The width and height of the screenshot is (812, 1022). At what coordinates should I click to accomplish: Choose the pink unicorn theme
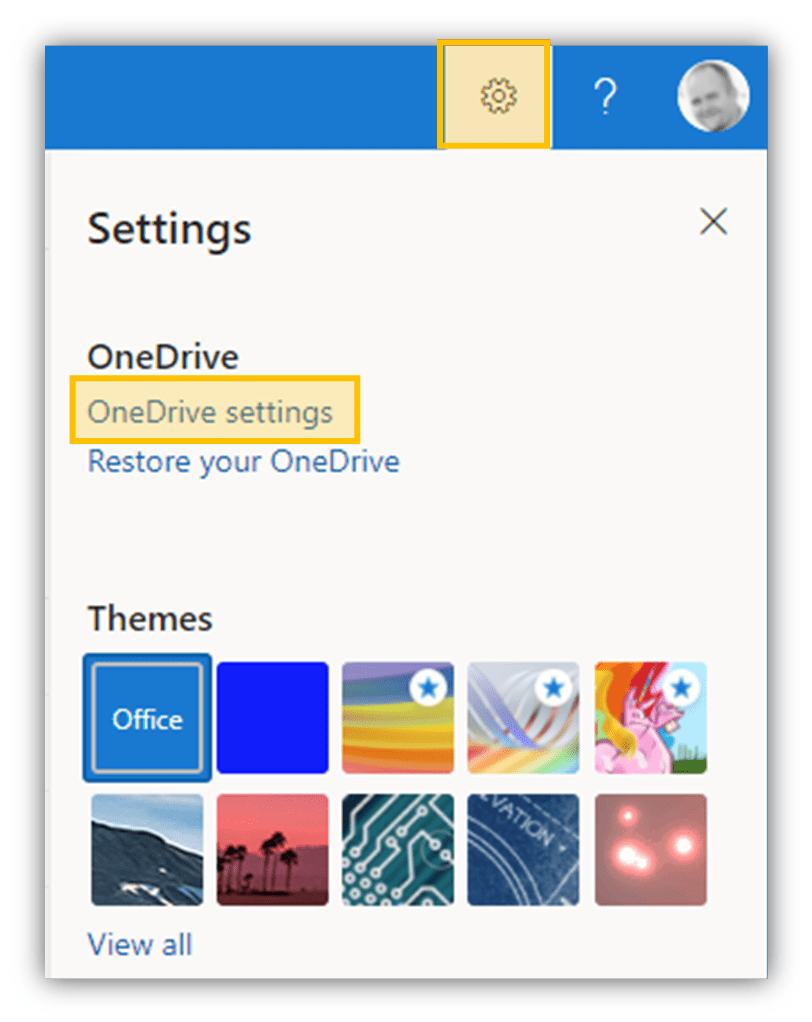click(x=650, y=718)
